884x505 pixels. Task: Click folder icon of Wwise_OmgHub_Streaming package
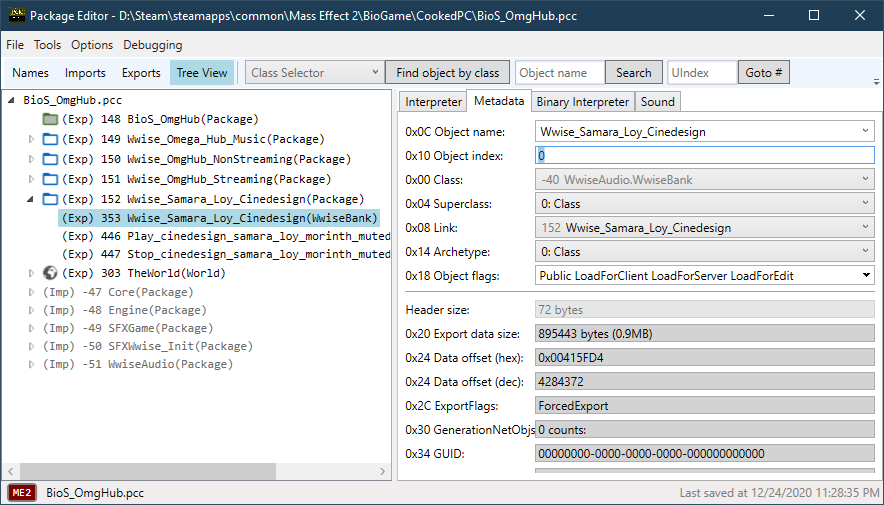click(x=50, y=179)
